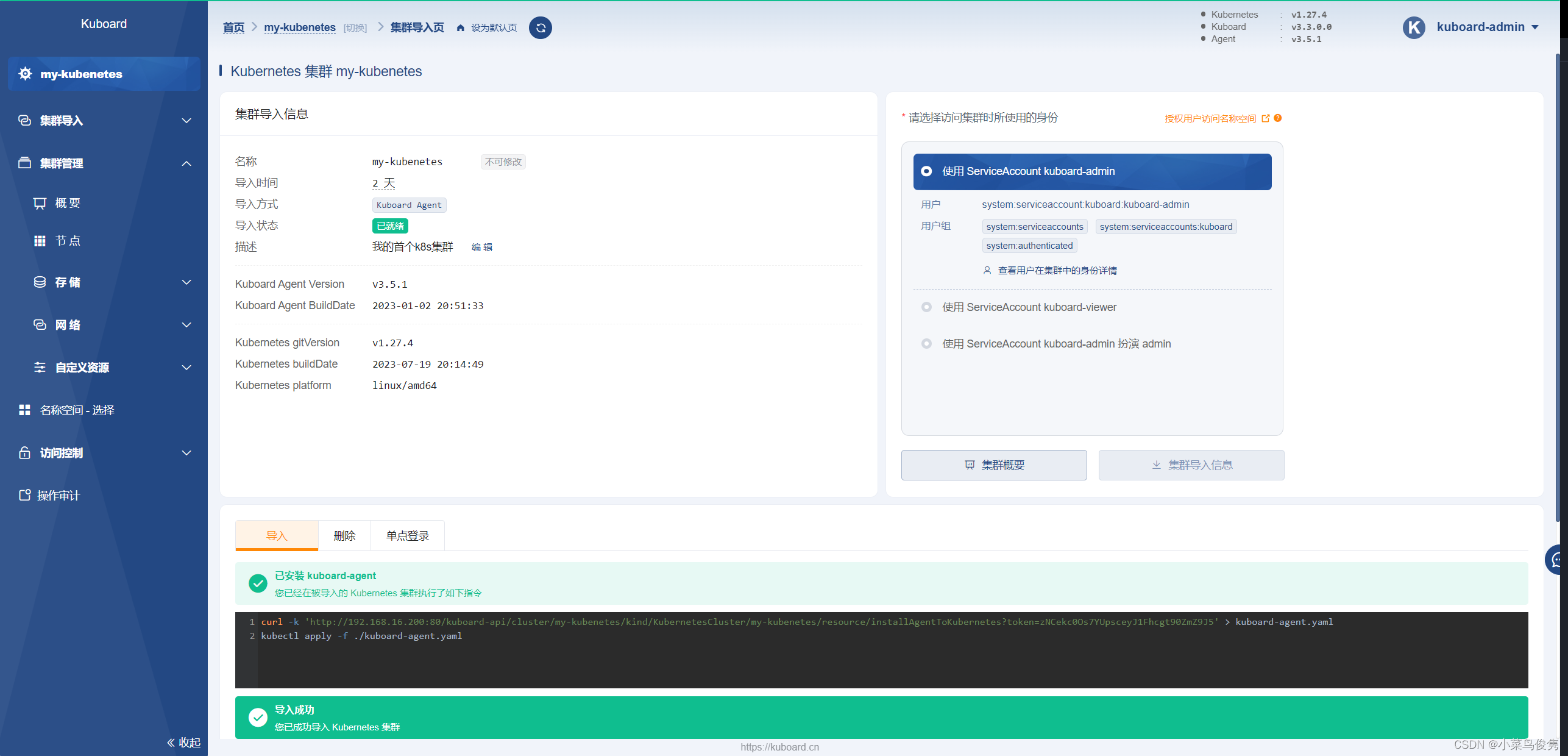Screen dimensions: 1568x756
Task: Click the home icon beside 设为默认页
Action: [461, 28]
